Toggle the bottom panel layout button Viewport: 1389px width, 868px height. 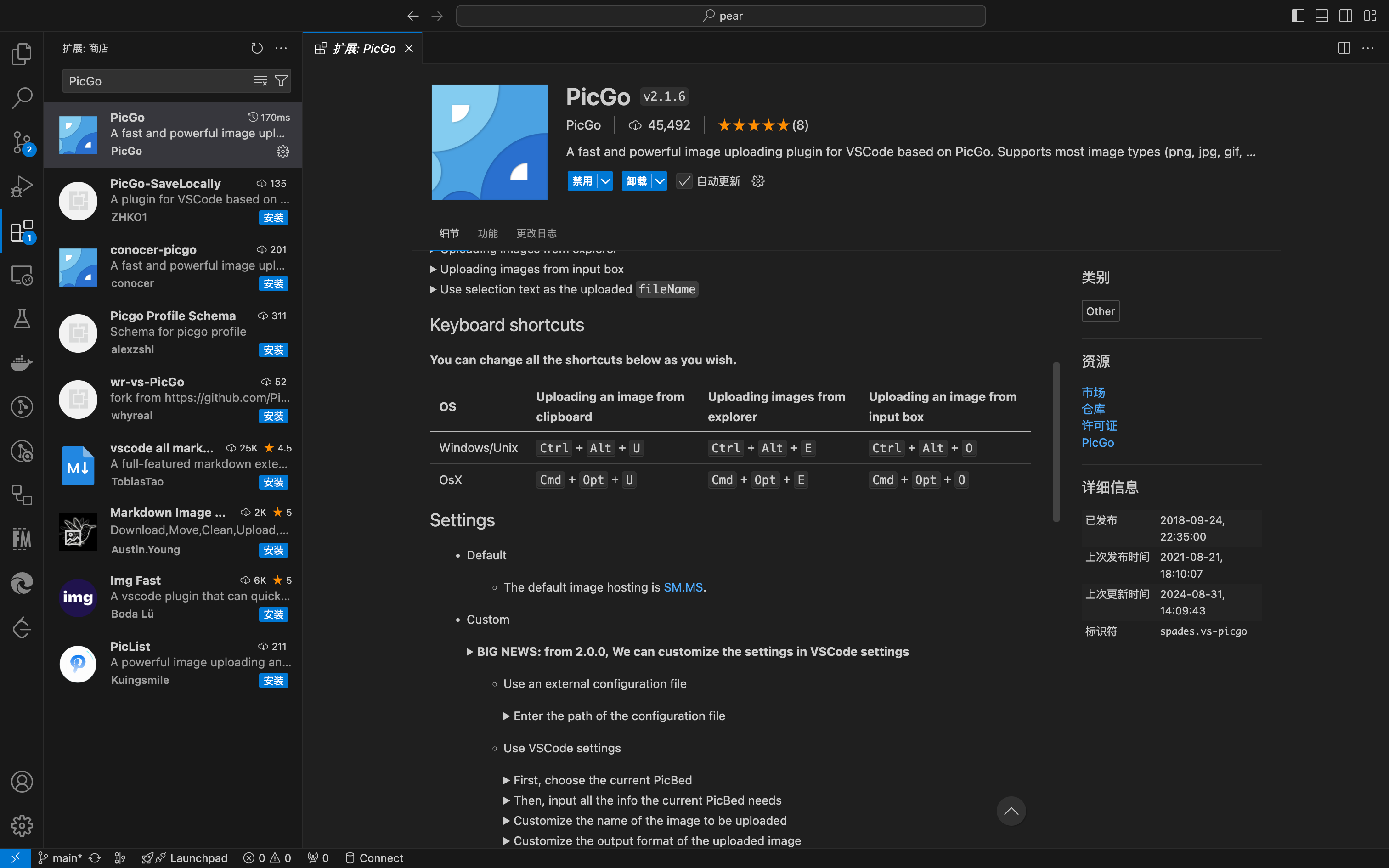click(x=1322, y=16)
